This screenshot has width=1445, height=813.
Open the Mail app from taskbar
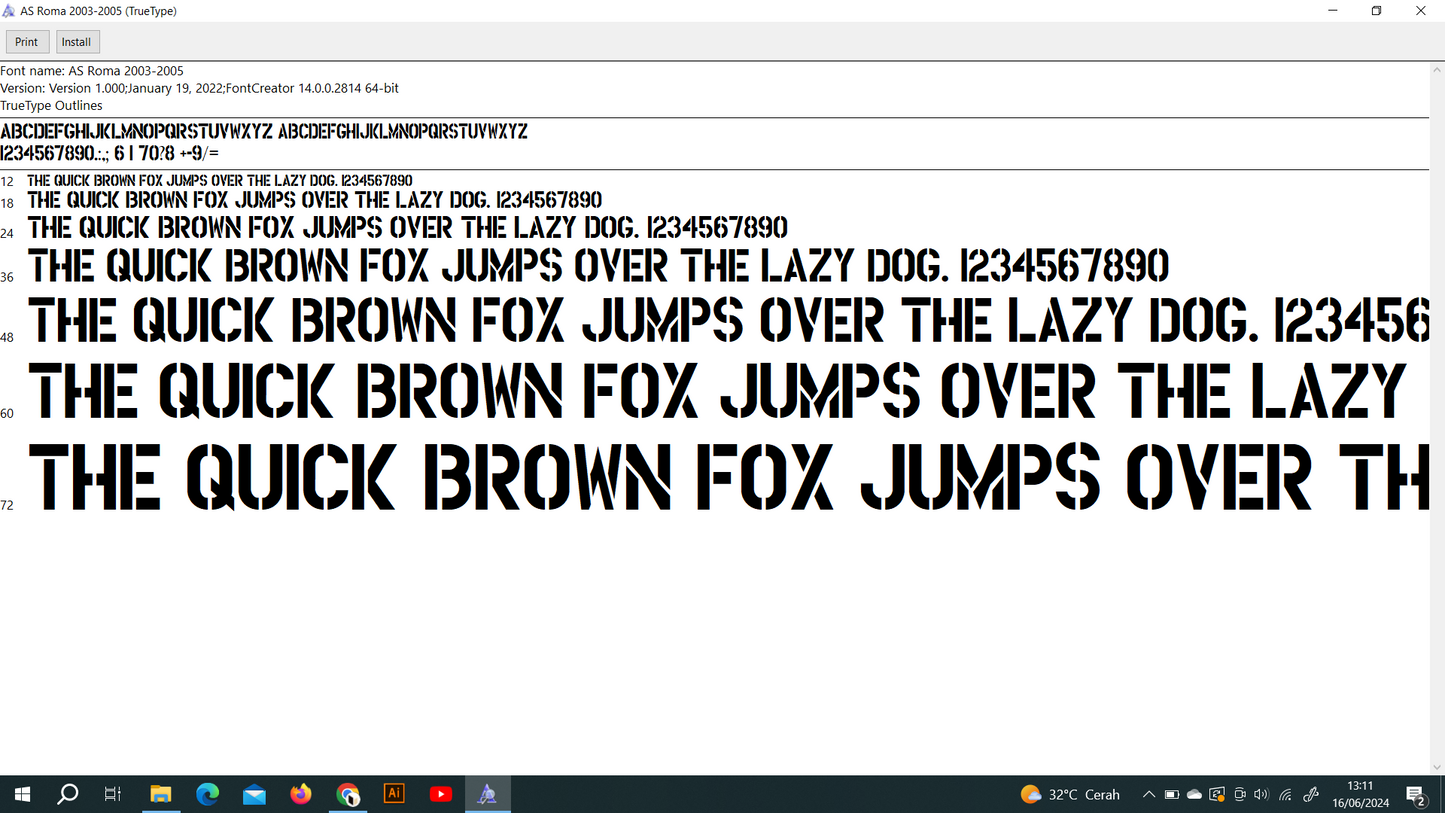click(x=254, y=793)
